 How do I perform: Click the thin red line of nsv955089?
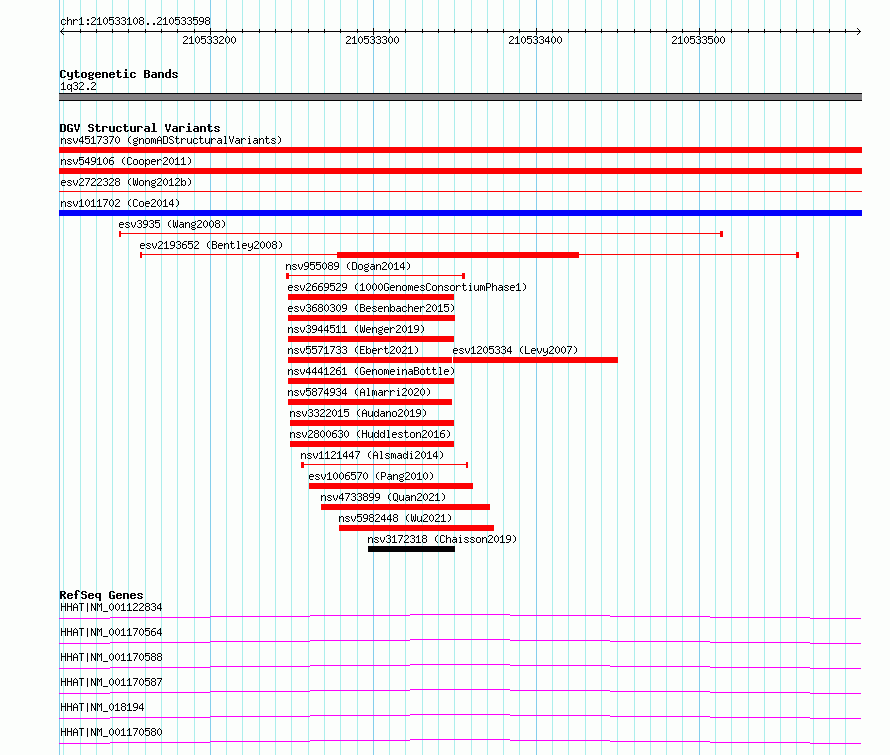376,276
